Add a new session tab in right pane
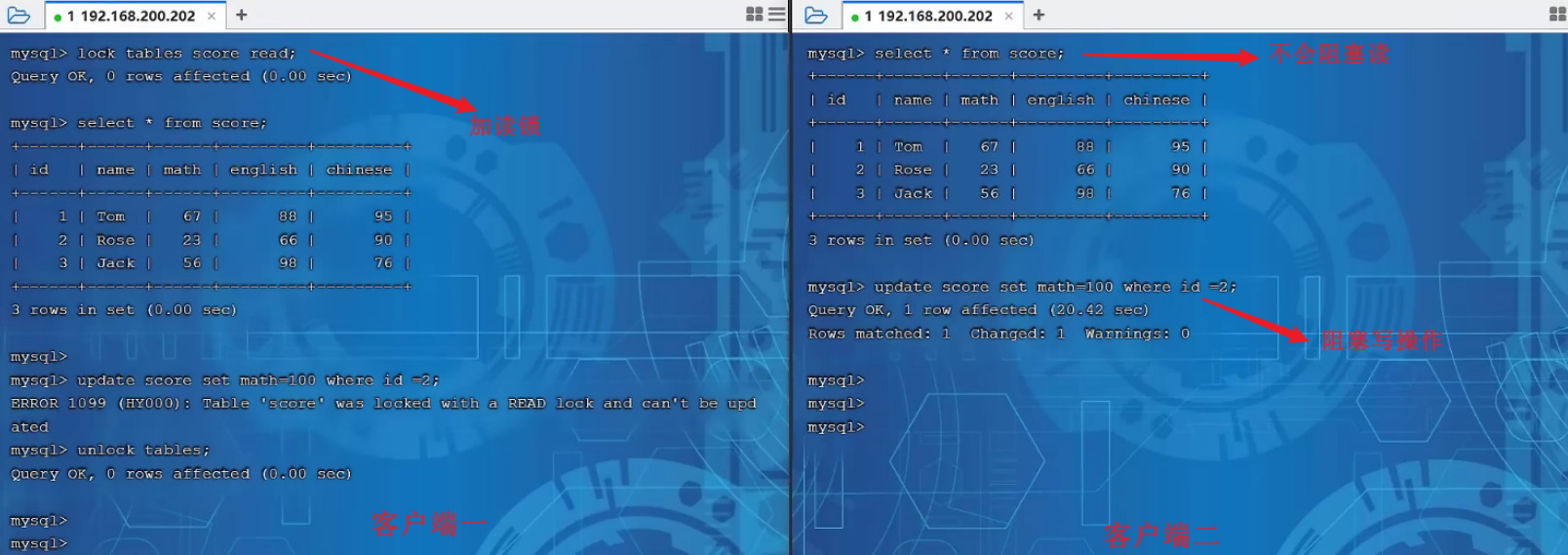1568x555 pixels. [x=1039, y=15]
